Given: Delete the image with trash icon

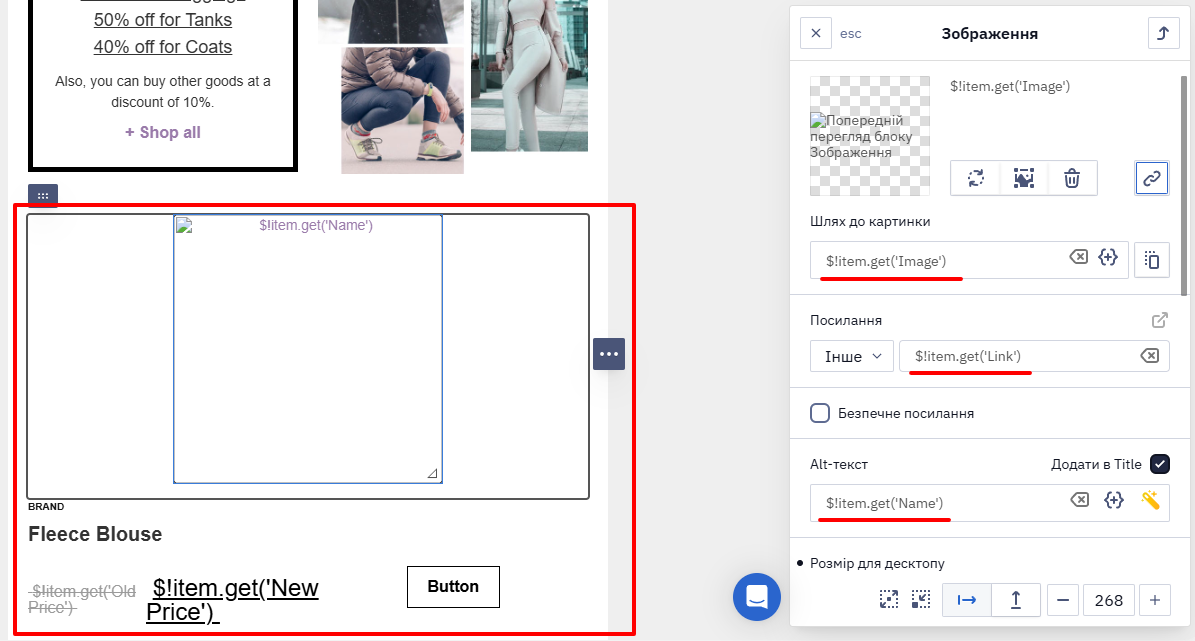Looking at the screenshot, I should point(1072,178).
